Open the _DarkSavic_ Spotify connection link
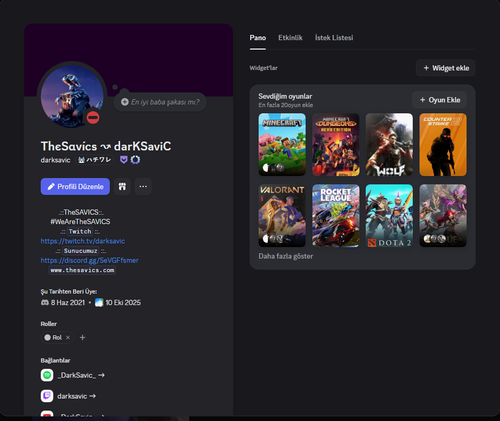Viewport: 500px width, 421px height. [81, 375]
